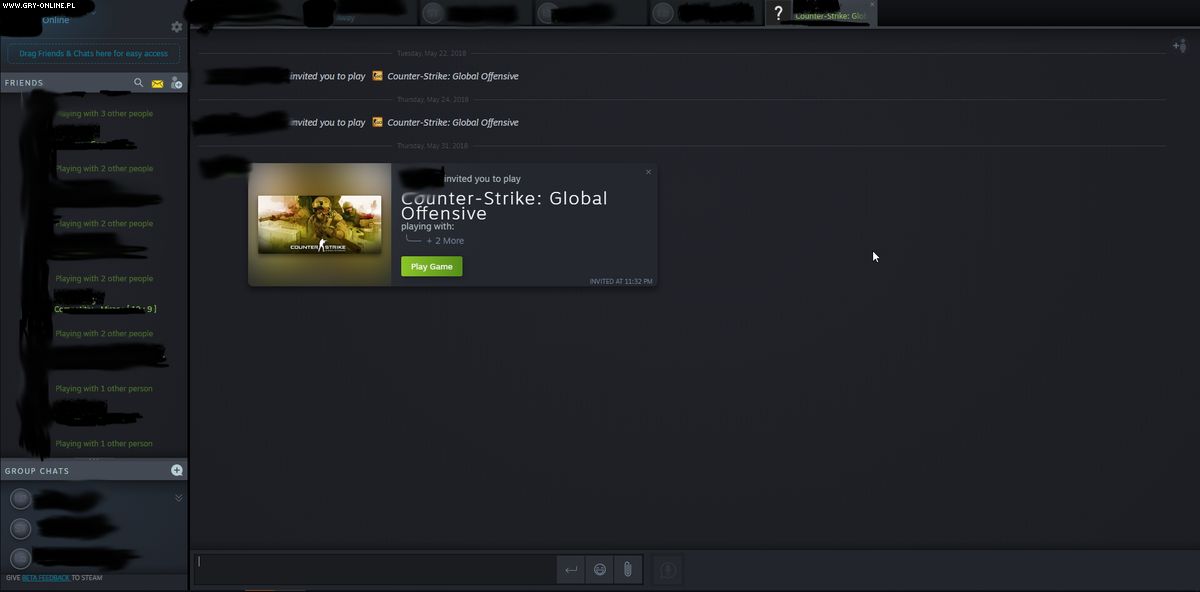Switch to the Counter-Strike chat tab
The width and height of the screenshot is (1200, 592).
point(829,16)
